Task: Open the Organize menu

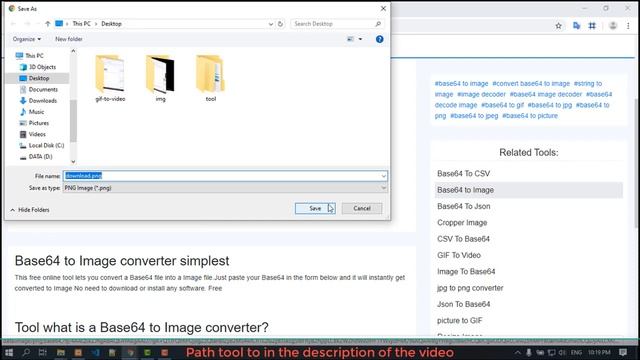Action: (27, 39)
